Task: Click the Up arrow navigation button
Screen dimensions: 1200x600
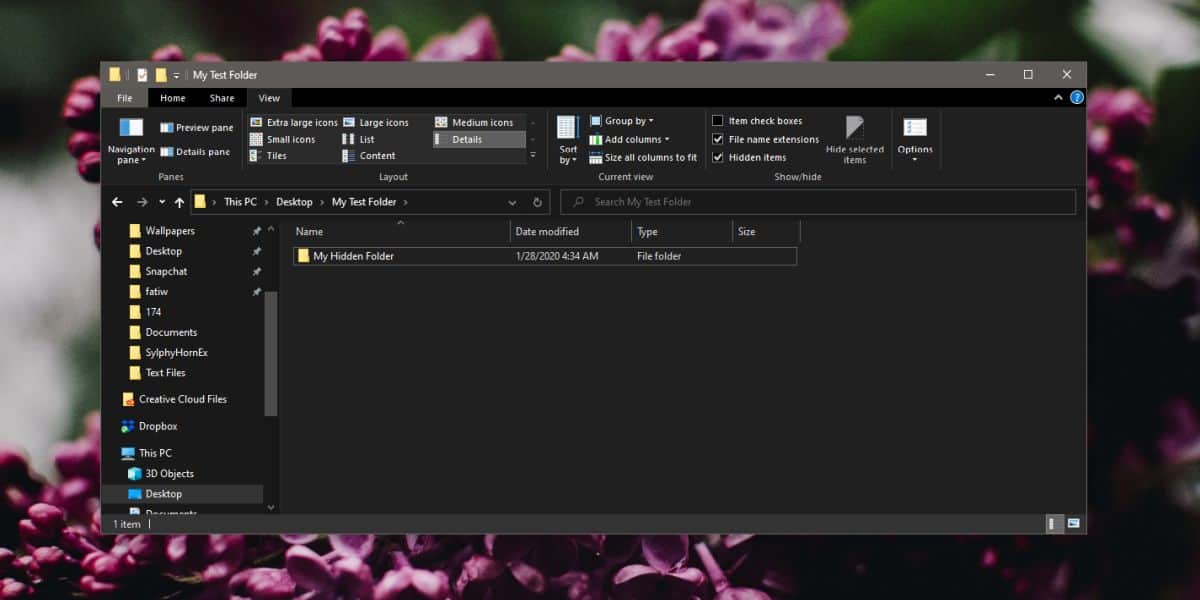Action: [179, 202]
